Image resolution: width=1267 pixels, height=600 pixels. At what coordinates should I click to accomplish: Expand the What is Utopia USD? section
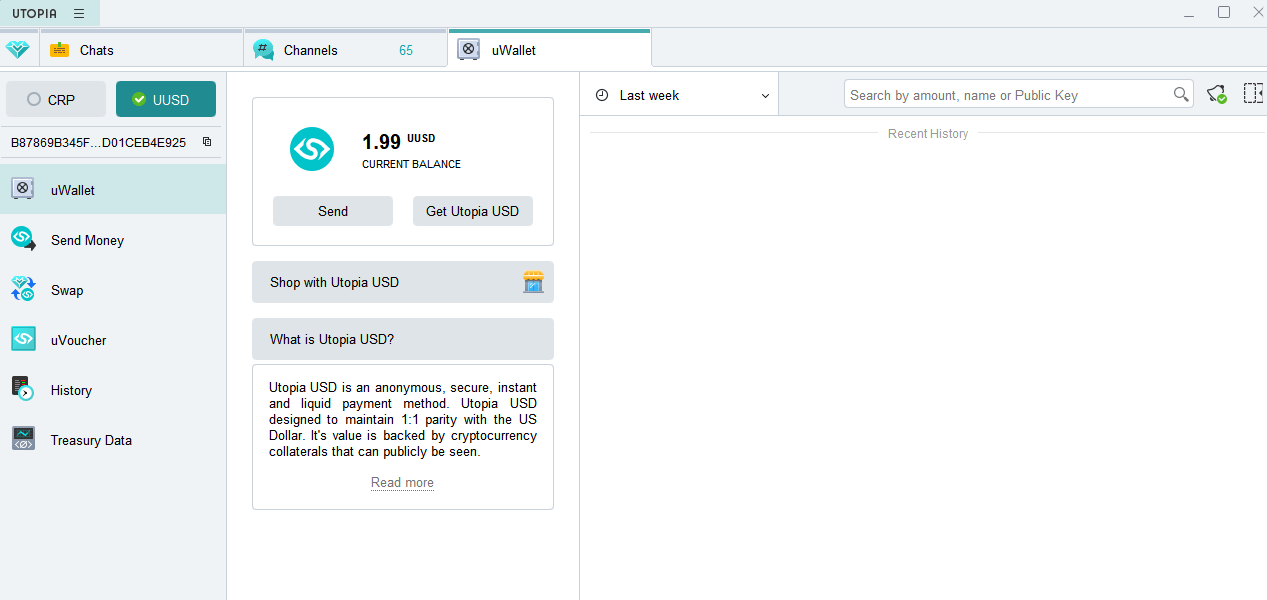[x=402, y=339]
